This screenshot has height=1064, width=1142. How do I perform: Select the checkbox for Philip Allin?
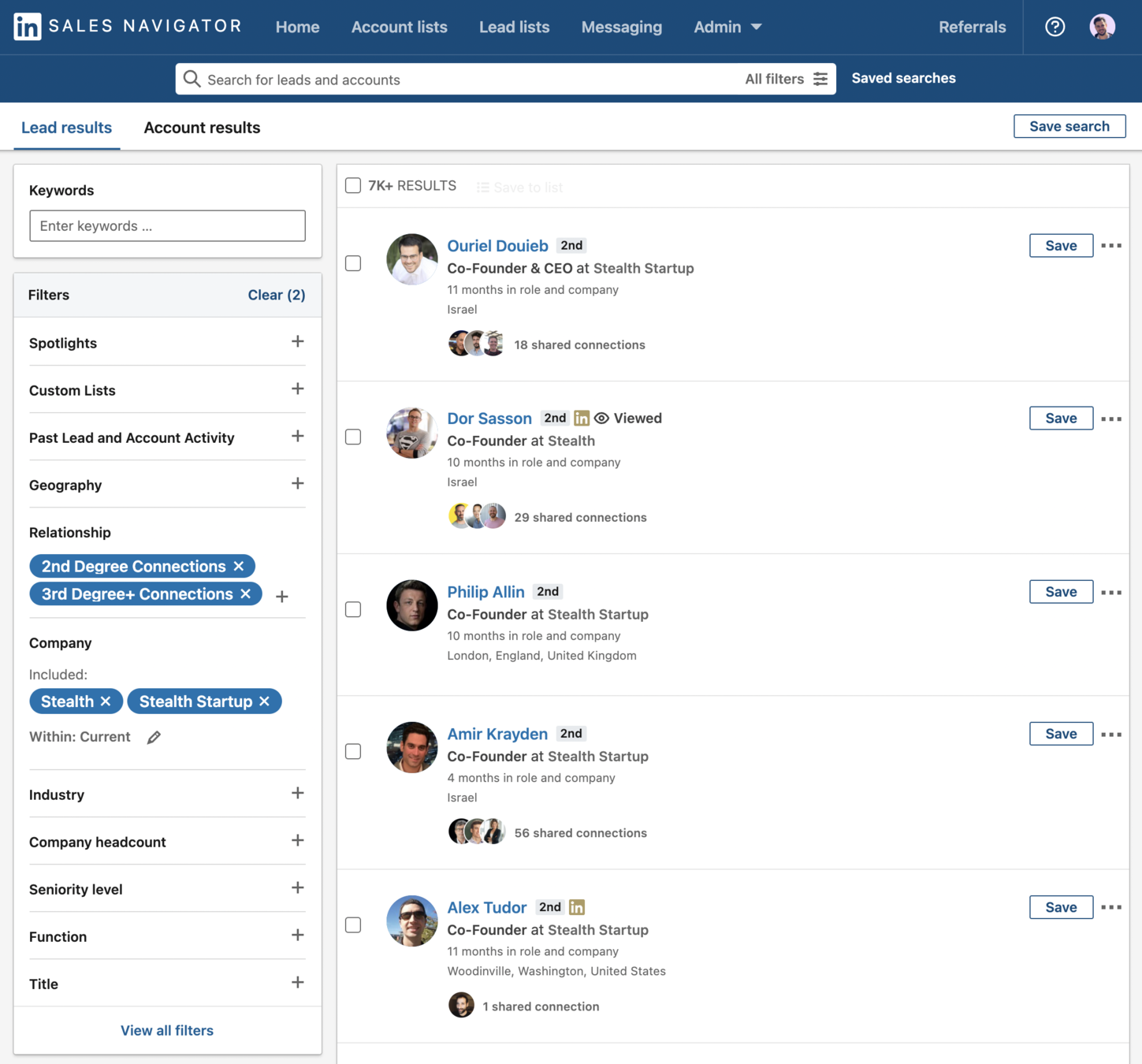point(353,609)
